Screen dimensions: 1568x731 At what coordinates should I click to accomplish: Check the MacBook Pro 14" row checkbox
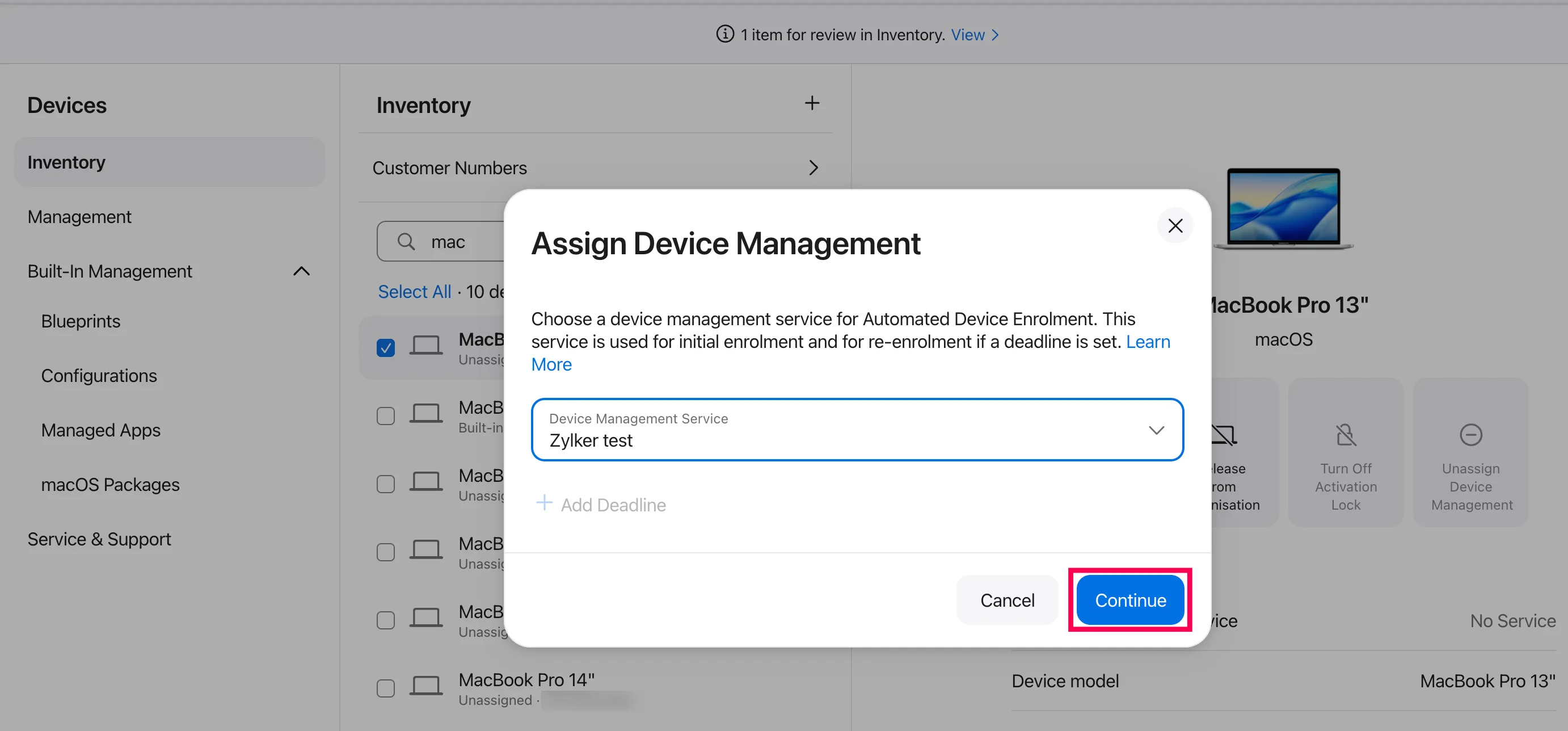[x=385, y=688]
